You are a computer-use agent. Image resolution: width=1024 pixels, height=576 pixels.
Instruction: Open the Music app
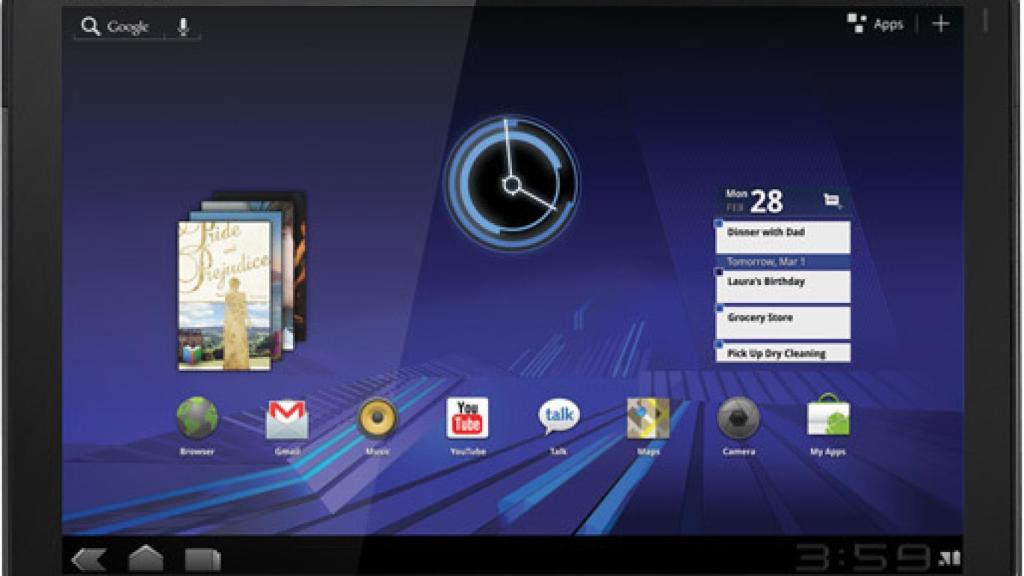click(x=377, y=415)
